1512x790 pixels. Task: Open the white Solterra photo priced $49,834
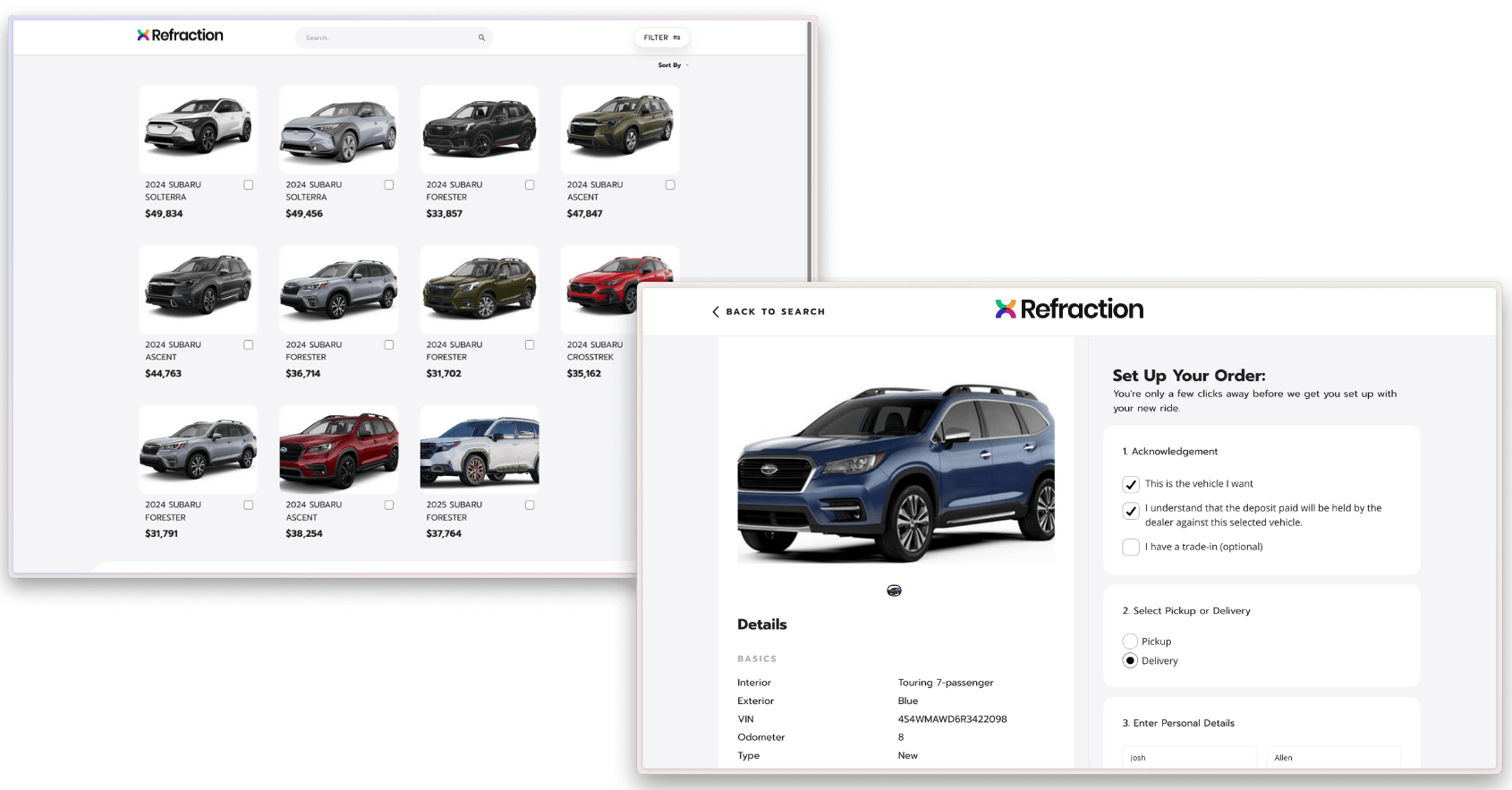[199, 129]
